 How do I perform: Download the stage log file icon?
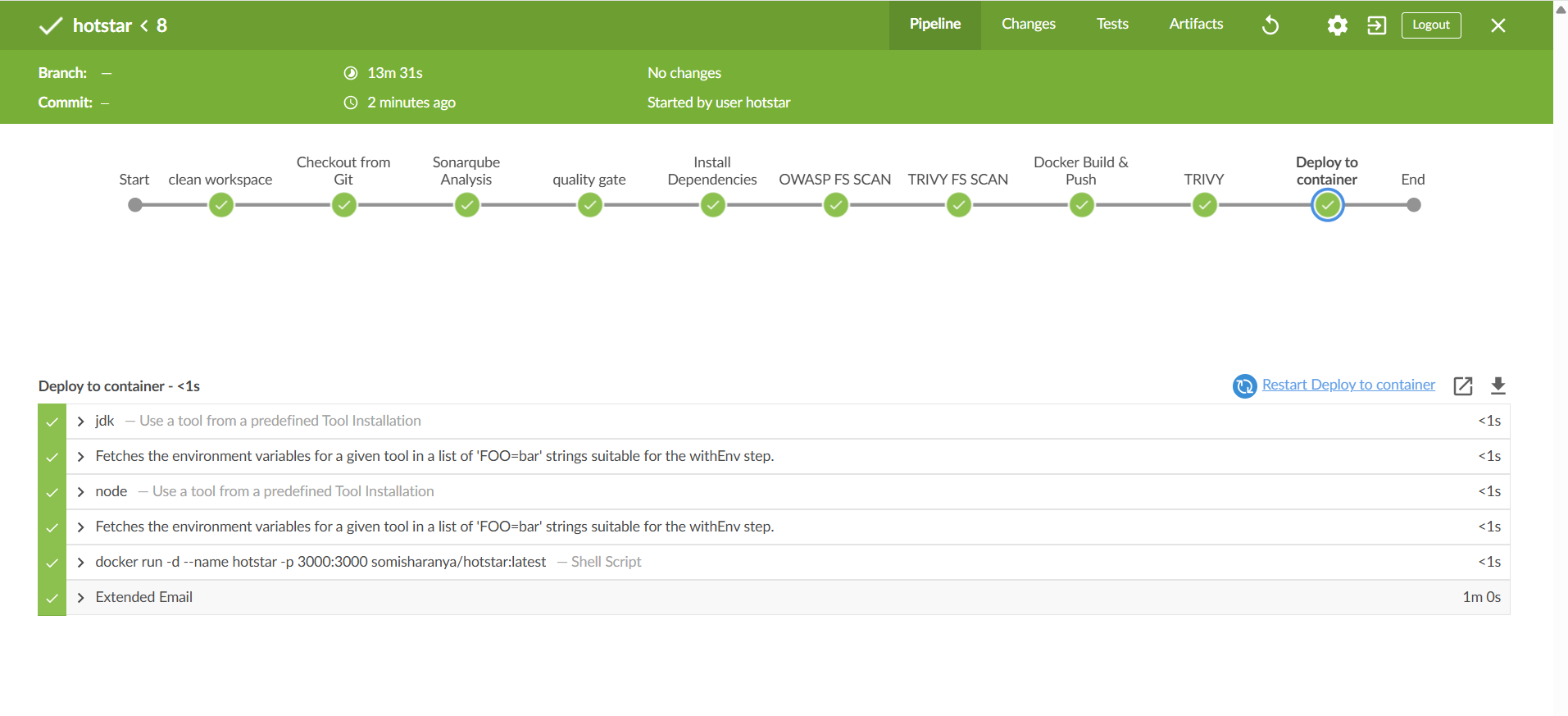tap(1498, 385)
